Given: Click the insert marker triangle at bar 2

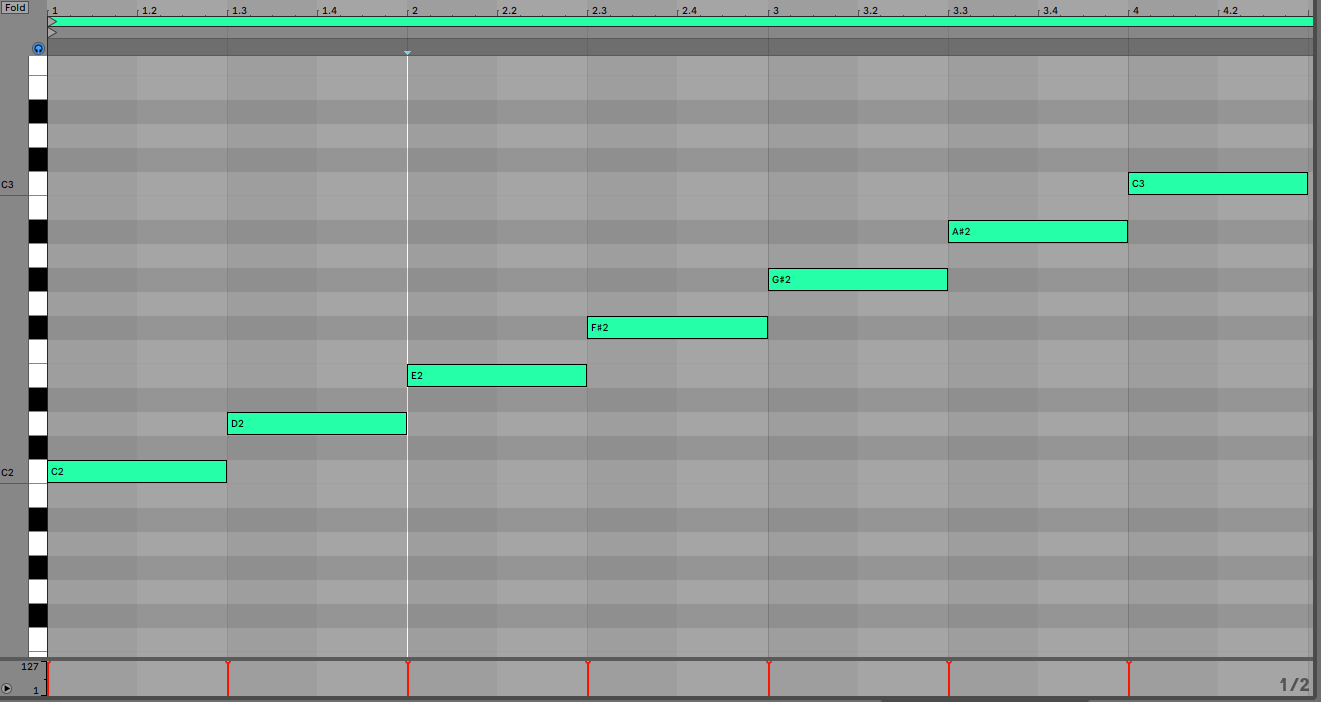Looking at the screenshot, I should (x=407, y=52).
